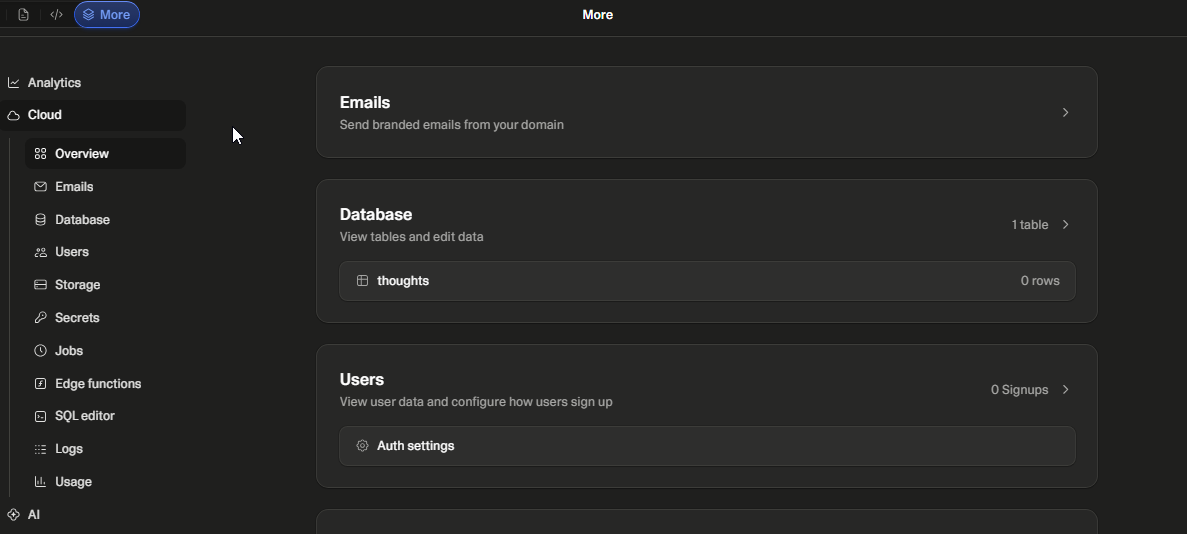Image resolution: width=1187 pixels, height=534 pixels.
Task: Click the gear icon beside Auth settings
Action: coord(363,446)
